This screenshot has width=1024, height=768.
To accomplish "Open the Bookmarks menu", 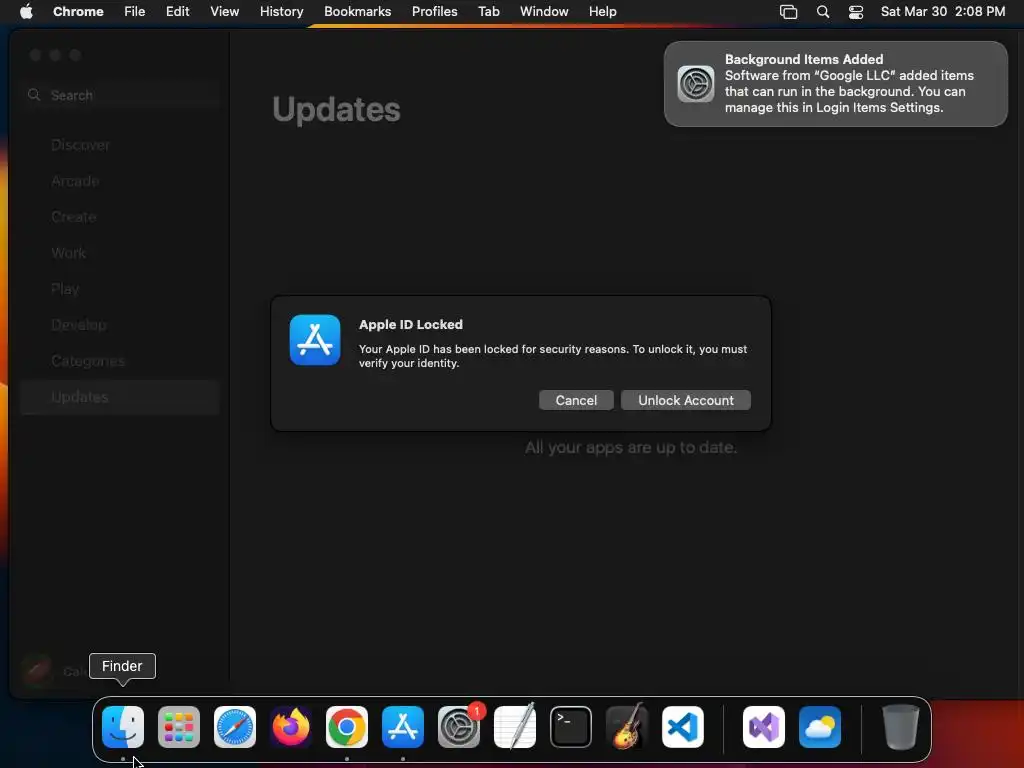I will pos(358,11).
